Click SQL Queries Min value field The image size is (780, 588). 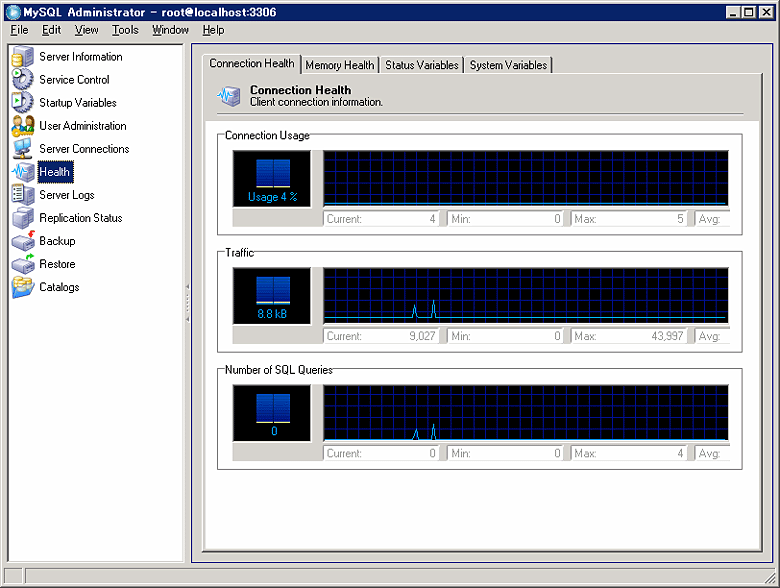pyautogui.click(x=505, y=453)
